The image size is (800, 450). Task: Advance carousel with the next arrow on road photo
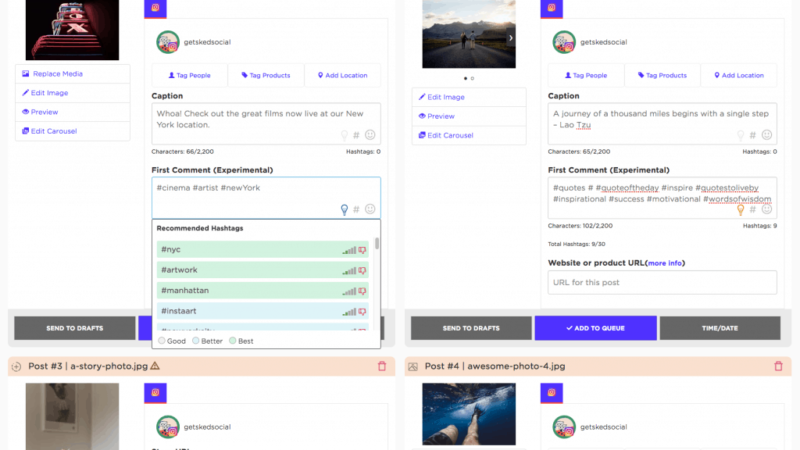coord(511,38)
